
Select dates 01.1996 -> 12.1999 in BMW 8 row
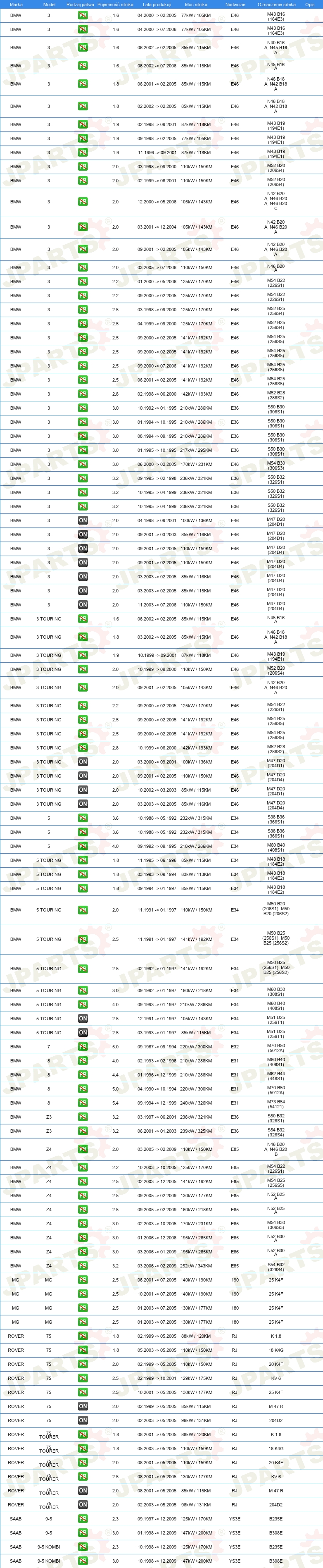(x=157, y=1075)
